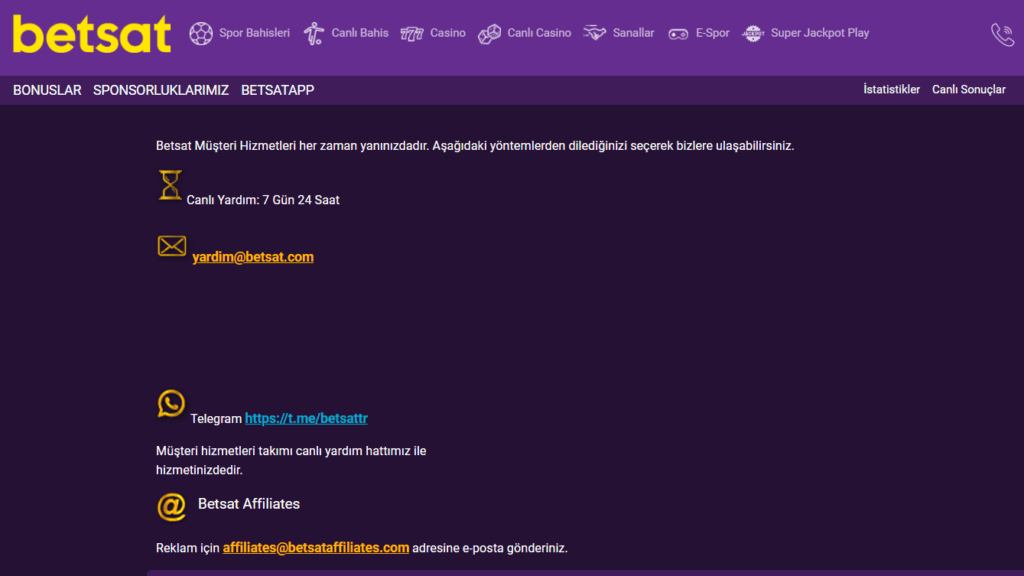
Task: Open the https://t.me/betsattr Telegram link
Action: click(306, 418)
